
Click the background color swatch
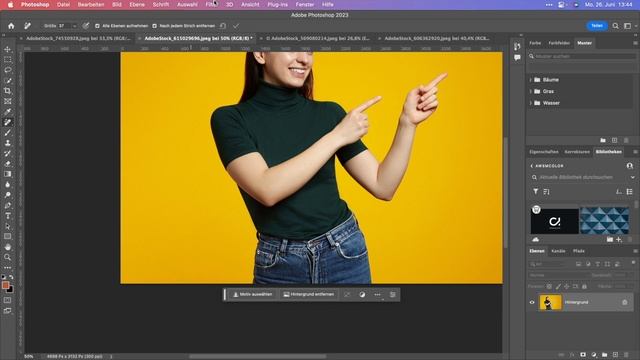11,290
